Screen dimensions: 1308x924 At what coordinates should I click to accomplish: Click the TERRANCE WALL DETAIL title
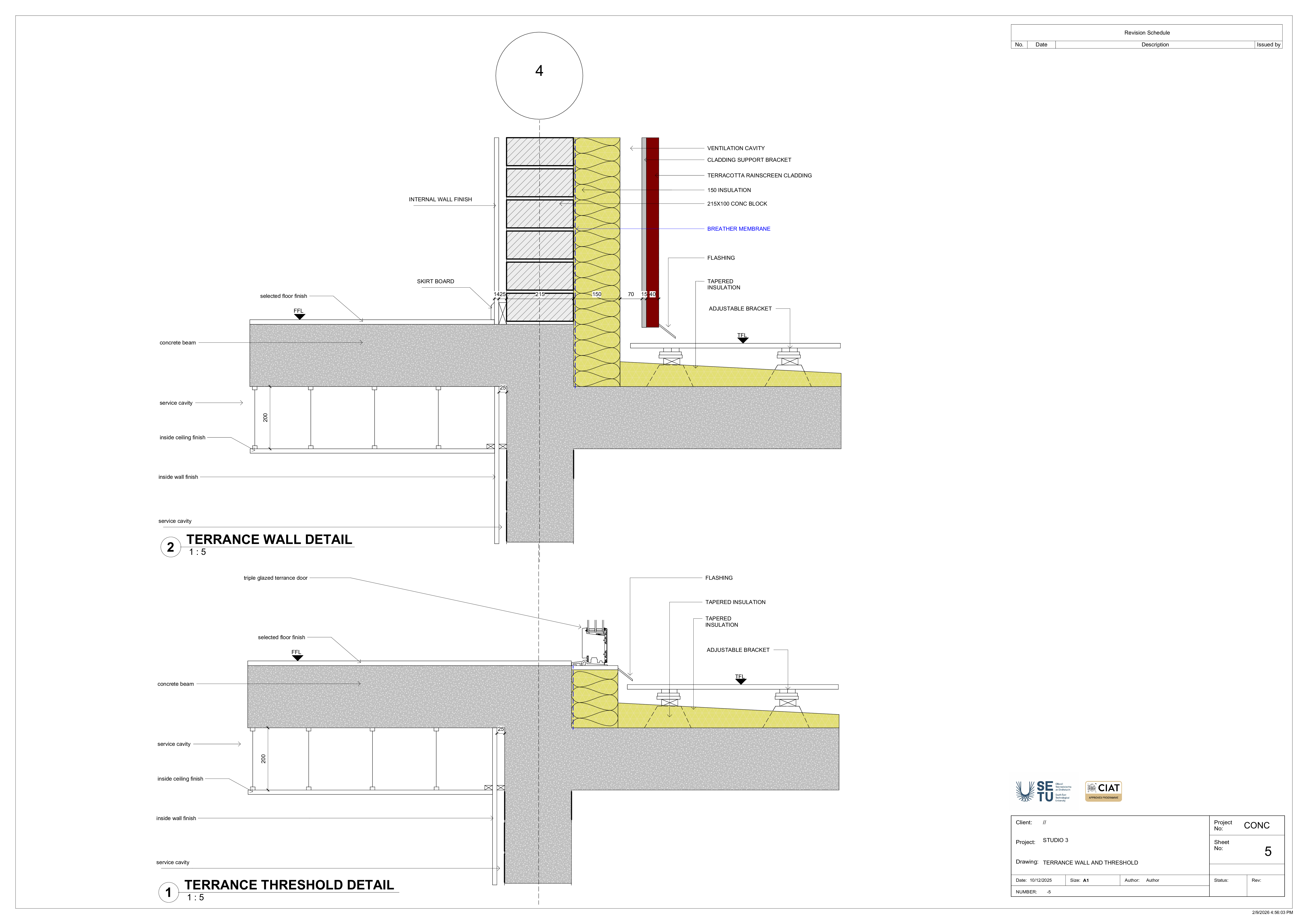(x=269, y=539)
